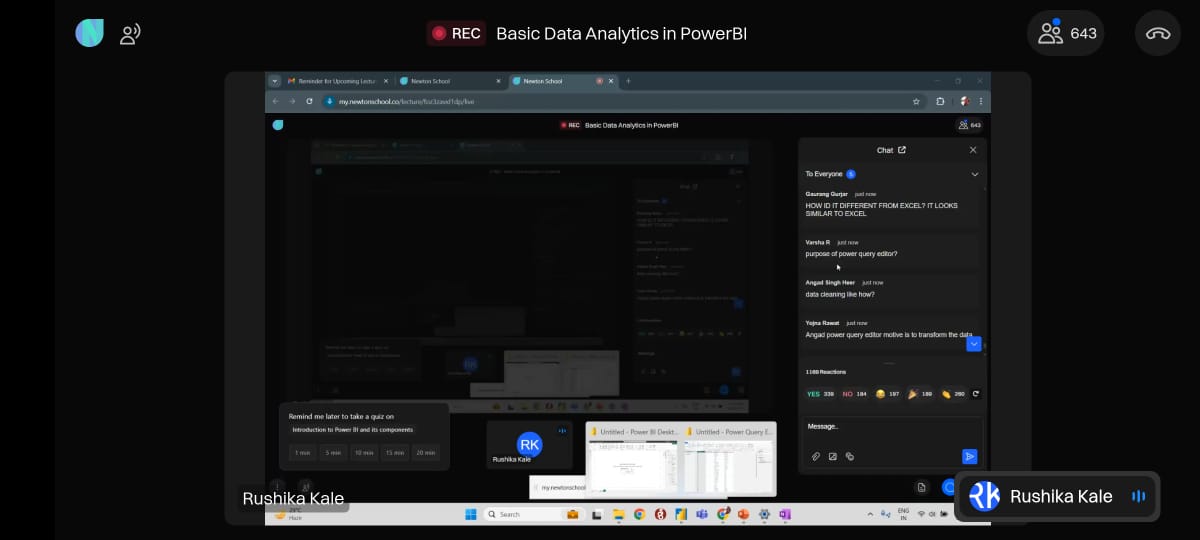Open PowerPoint from the taskbar
Screen dimensions: 1200x540
pyautogui.click(x=743, y=514)
